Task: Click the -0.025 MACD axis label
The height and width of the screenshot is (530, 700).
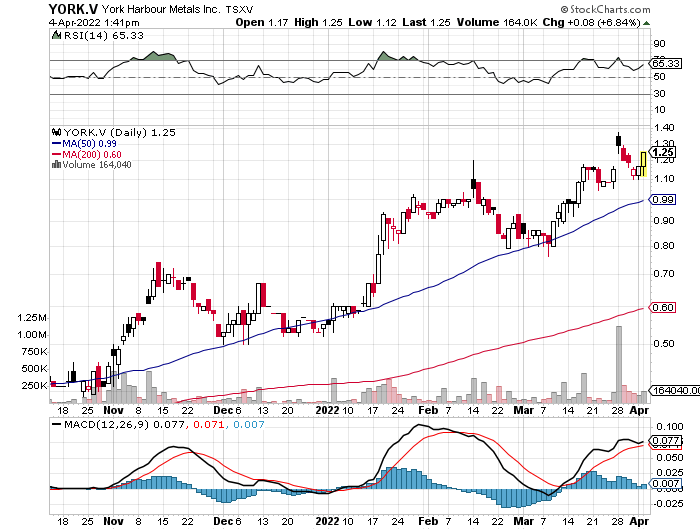Action: pos(668,504)
